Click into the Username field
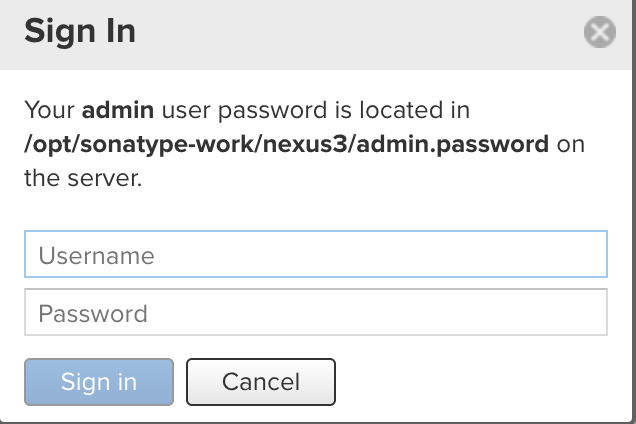The height and width of the screenshot is (424, 636). tap(315, 255)
